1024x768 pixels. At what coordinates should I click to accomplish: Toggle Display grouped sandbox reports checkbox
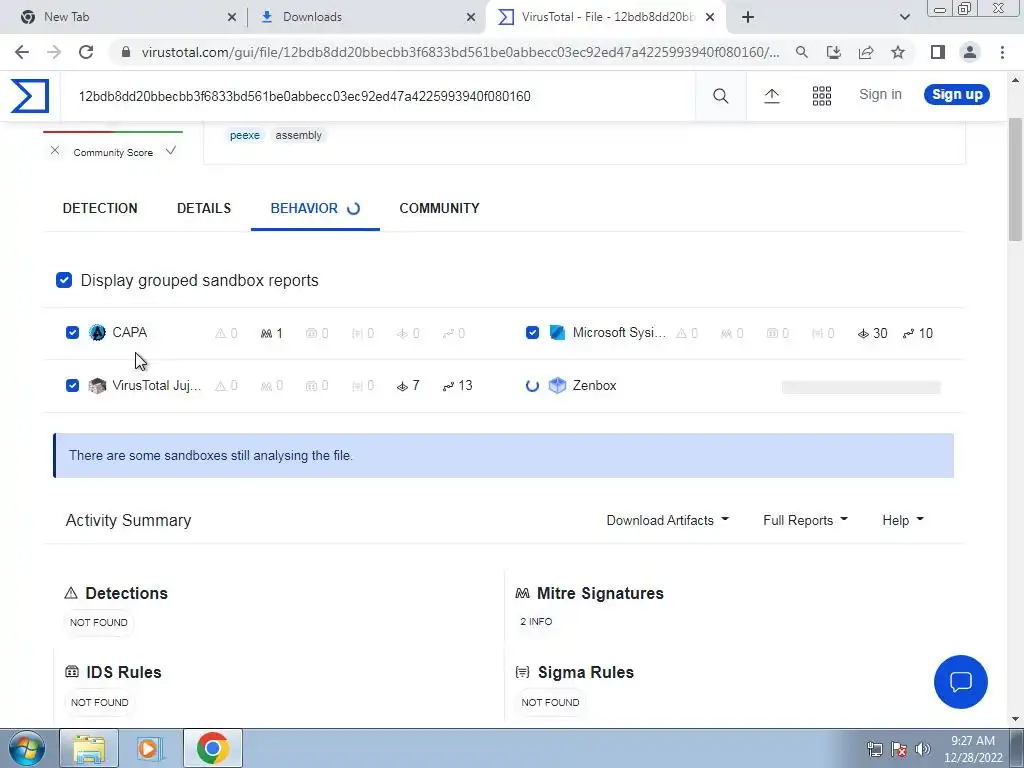tap(64, 280)
